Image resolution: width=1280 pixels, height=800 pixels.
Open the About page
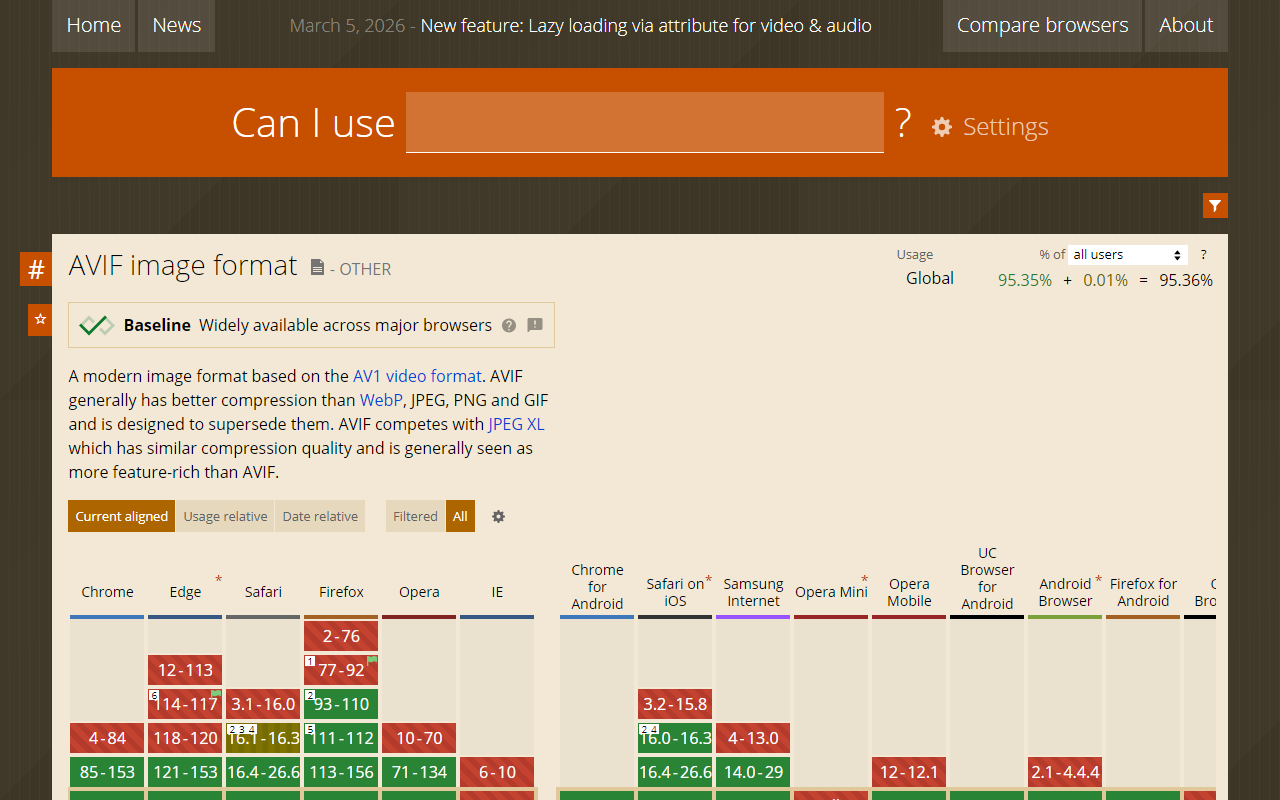(1186, 25)
